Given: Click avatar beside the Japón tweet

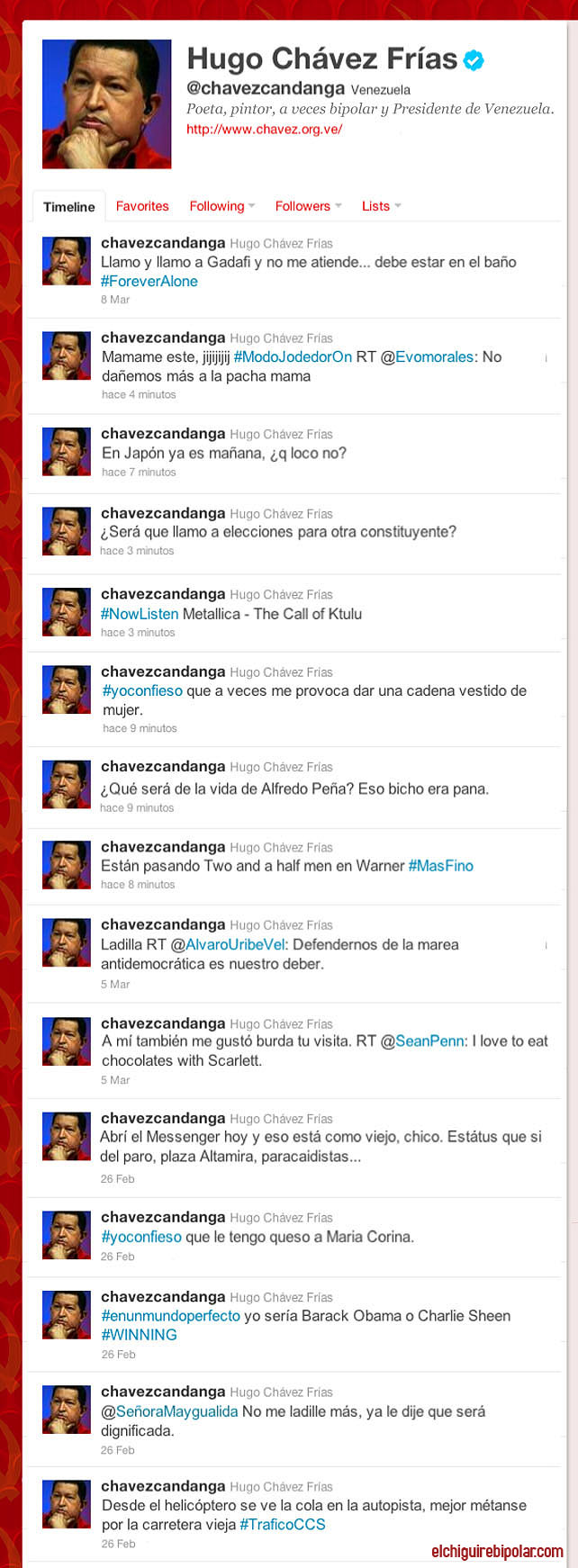Looking at the screenshot, I should pos(68,452).
